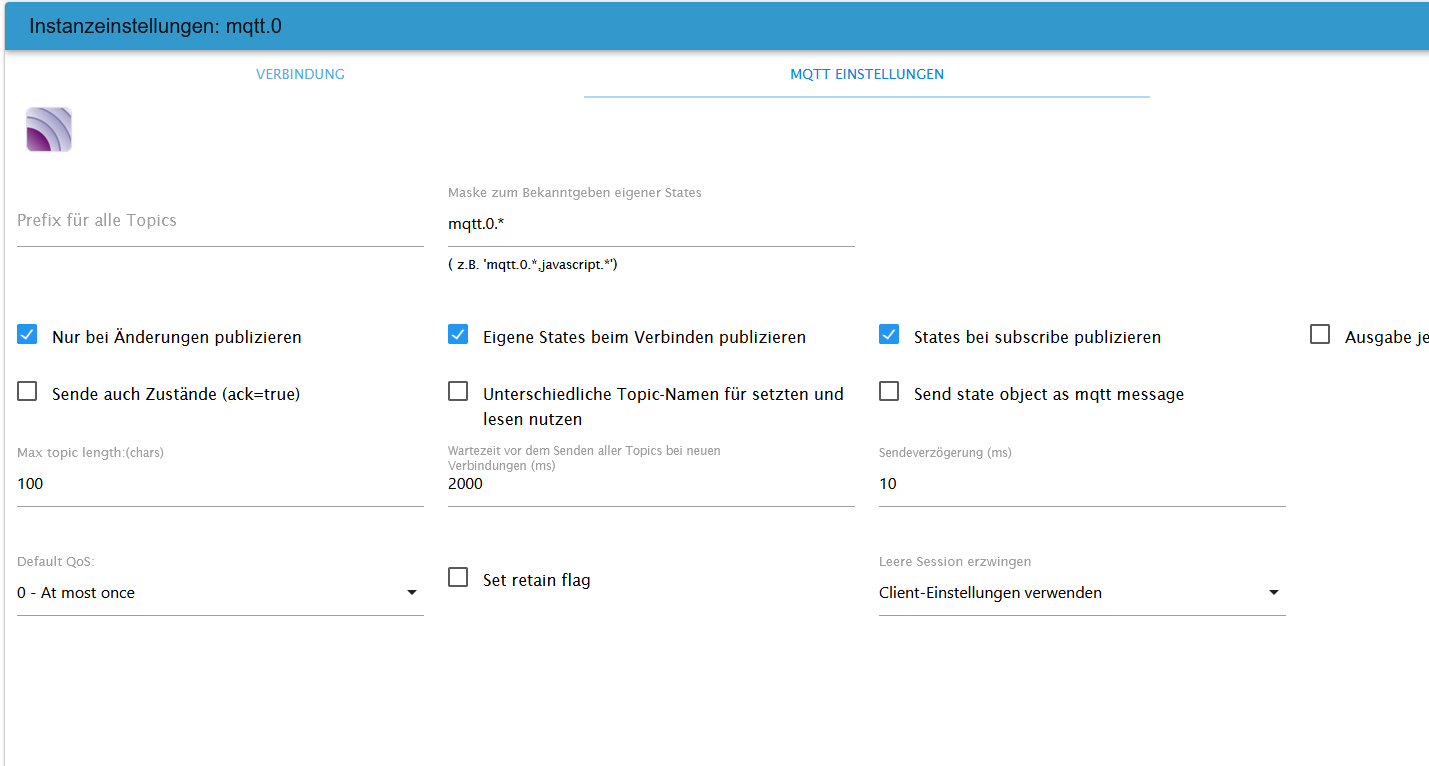Click the Eigene States beim Verbinden publizieren label

pos(645,338)
